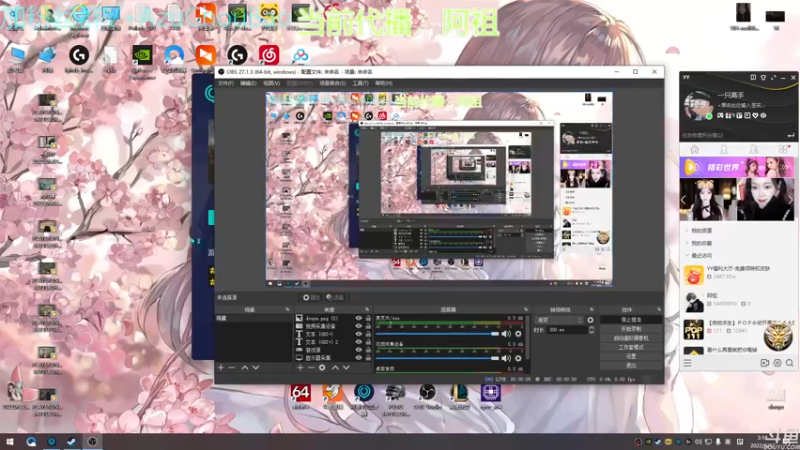Click 启动虚拟摄像机 virtual camera button
The height and width of the screenshot is (450, 800).
pos(631,338)
